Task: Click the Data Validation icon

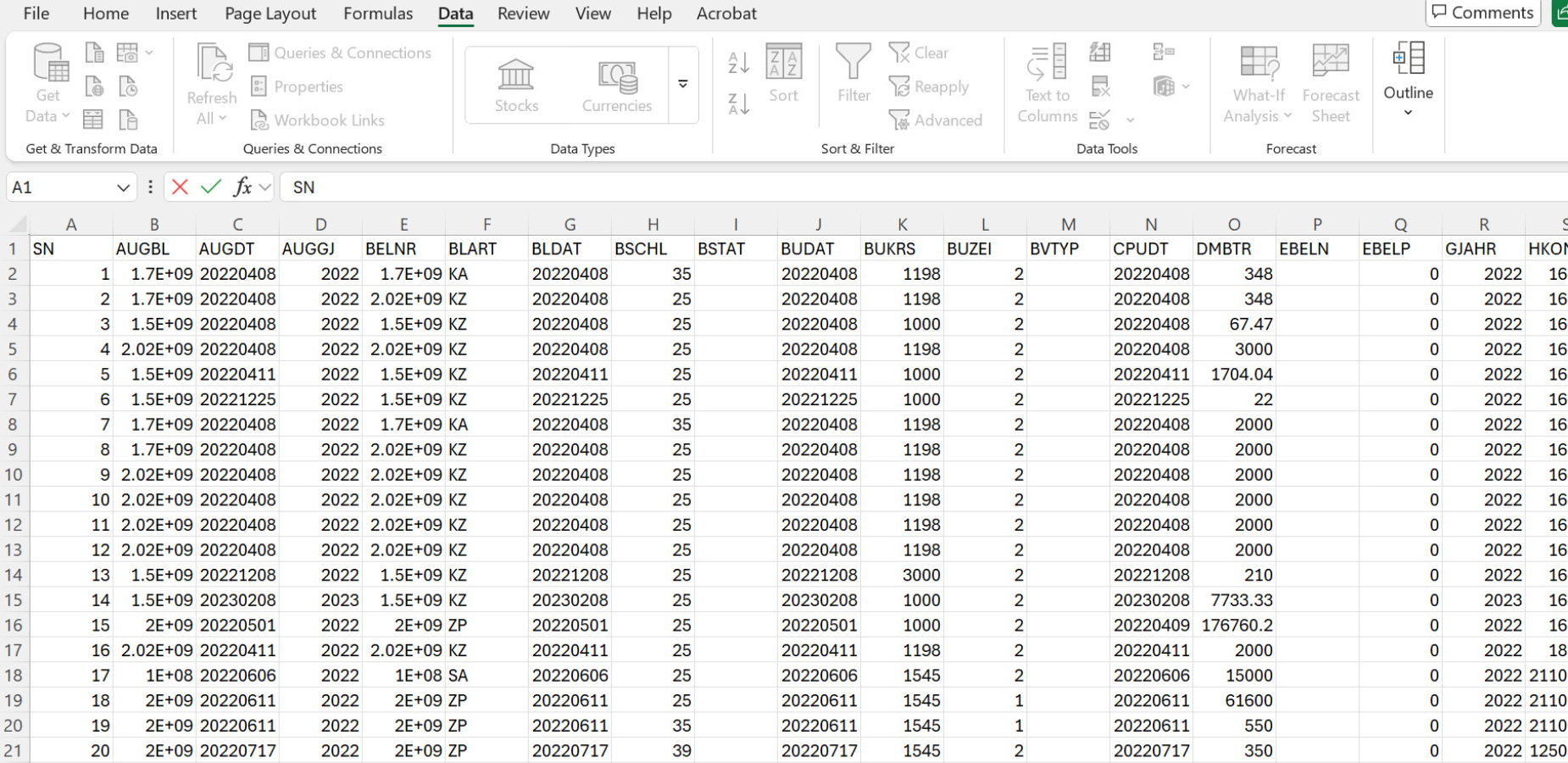Action: (1100, 120)
